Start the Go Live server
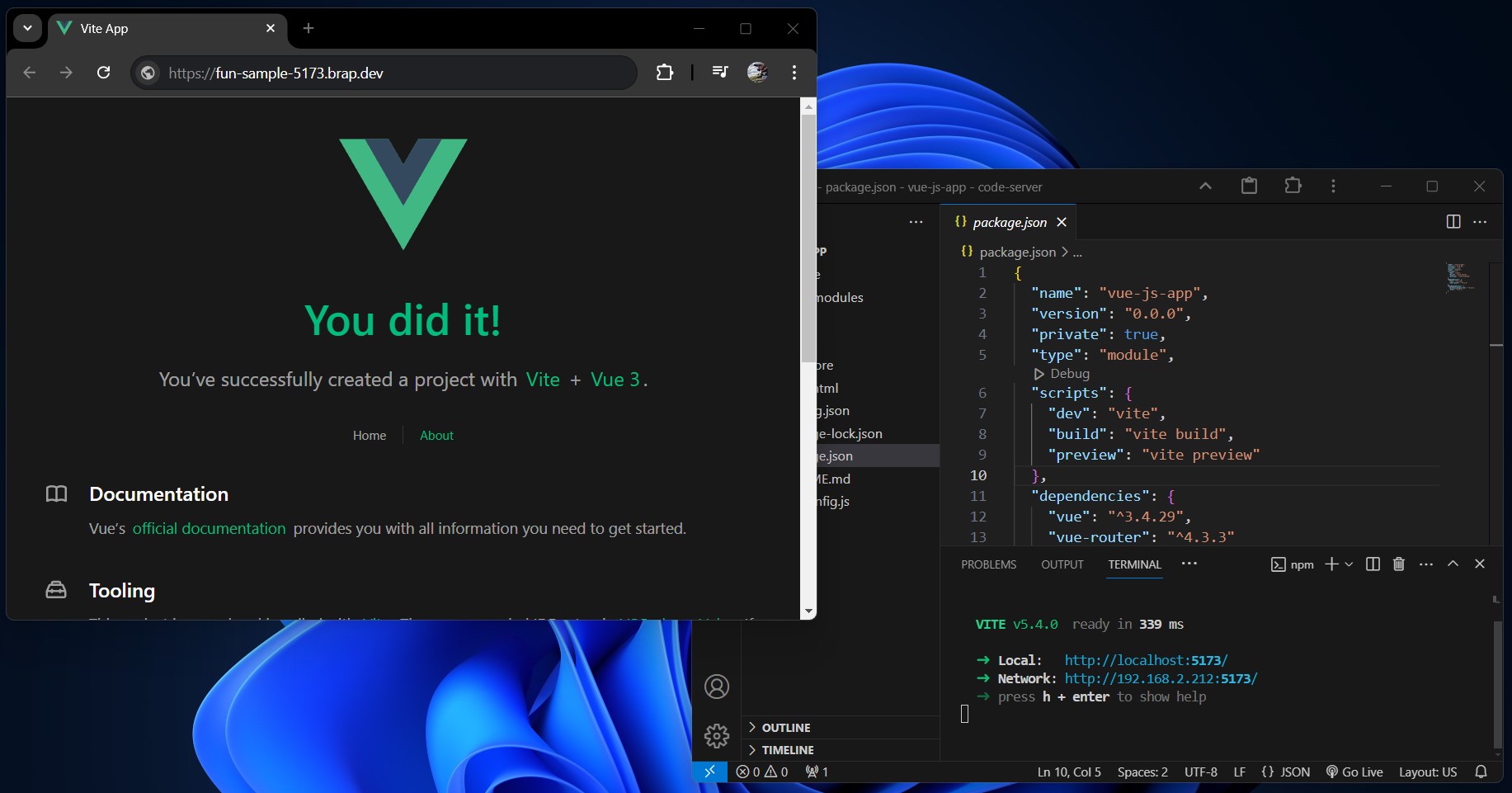The image size is (1512, 793). (x=1354, y=772)
